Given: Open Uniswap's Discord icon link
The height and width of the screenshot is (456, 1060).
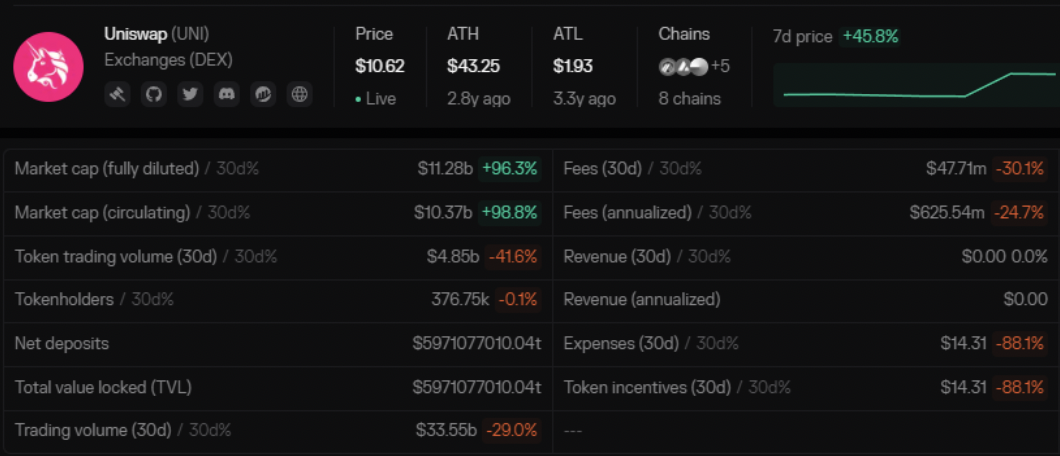Looking at the screenshot, I should click(227, 94).
